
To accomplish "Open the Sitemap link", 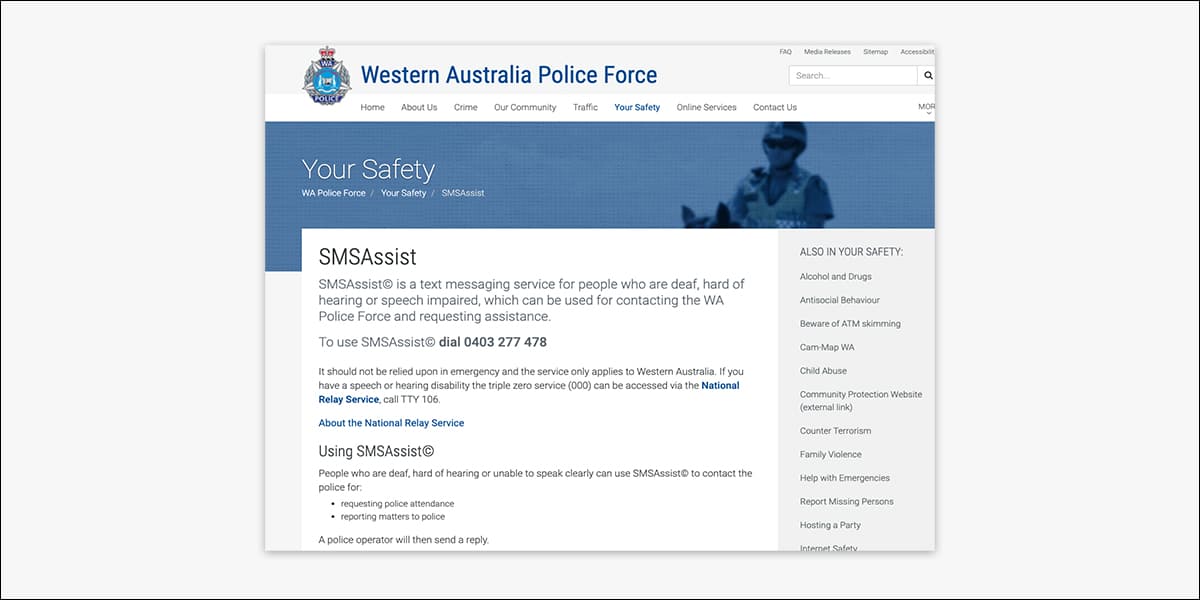I will (x=875, y=52).
